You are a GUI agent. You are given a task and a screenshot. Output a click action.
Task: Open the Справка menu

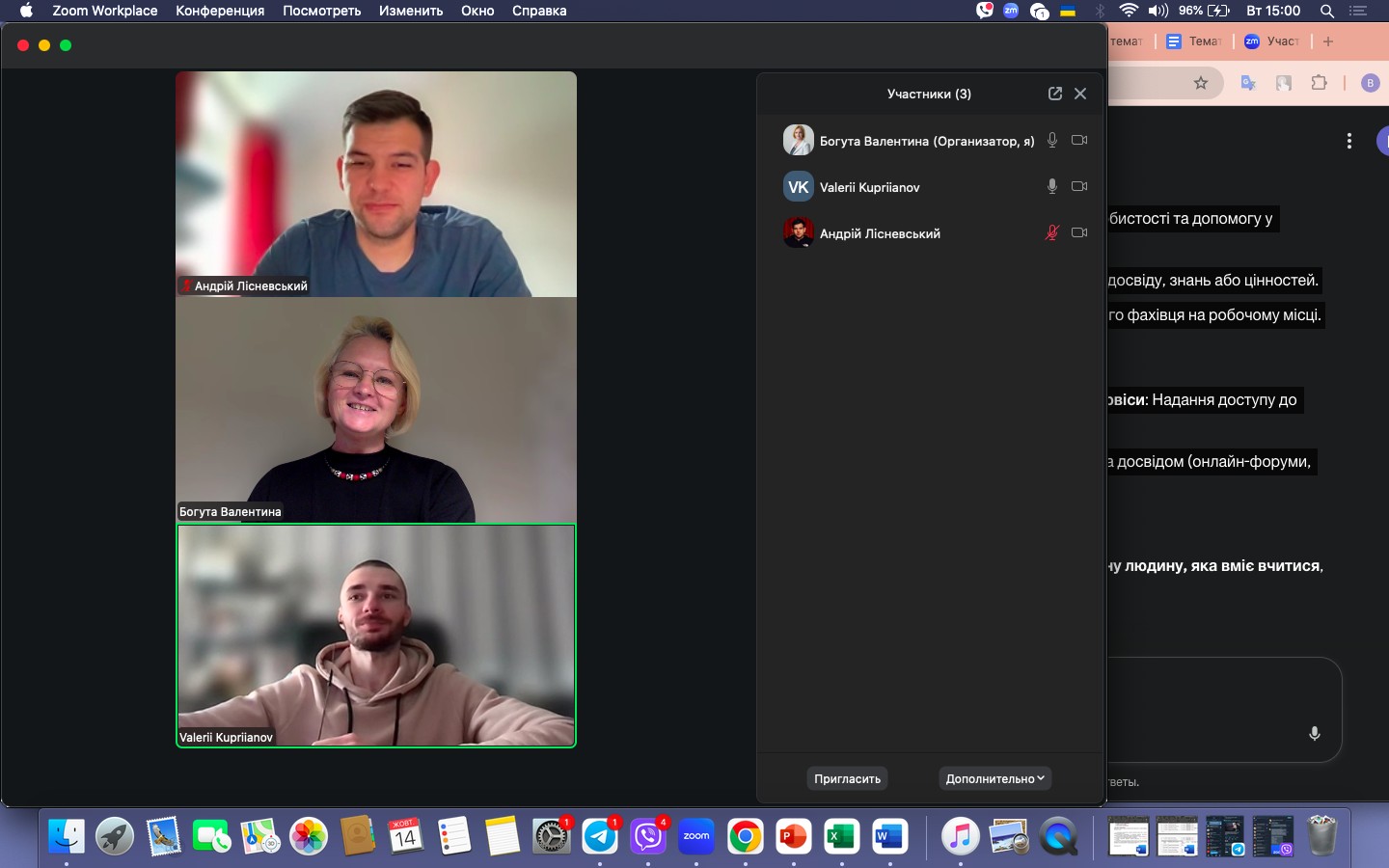[x=539, y=11]
